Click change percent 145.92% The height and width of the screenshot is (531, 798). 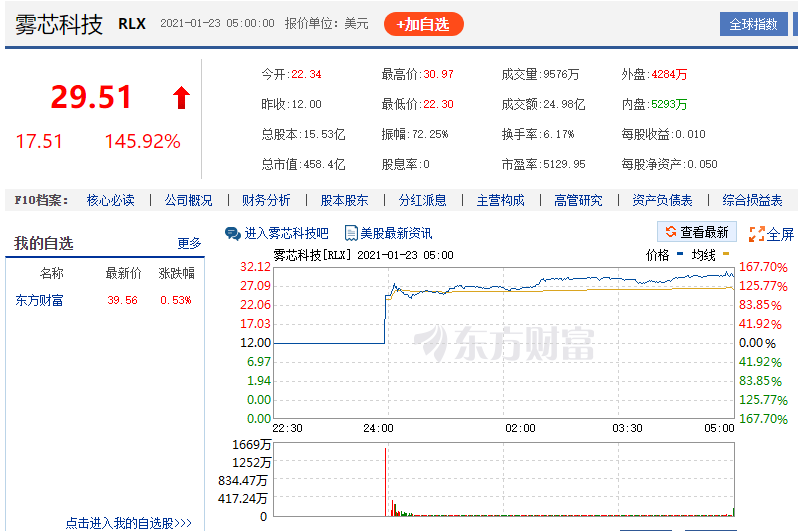point(142,142)
